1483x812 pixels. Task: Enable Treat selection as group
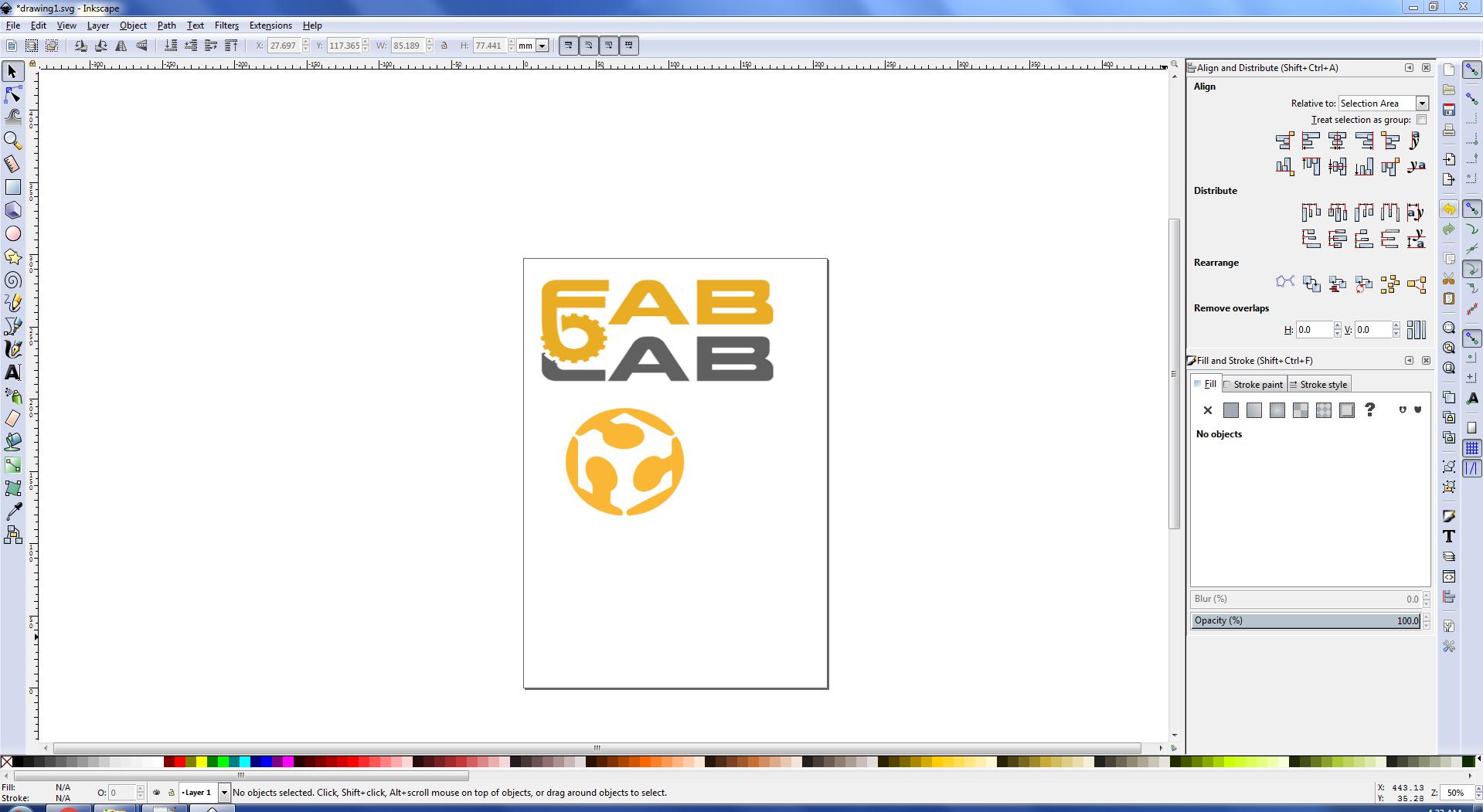[x=1421, y=120]
